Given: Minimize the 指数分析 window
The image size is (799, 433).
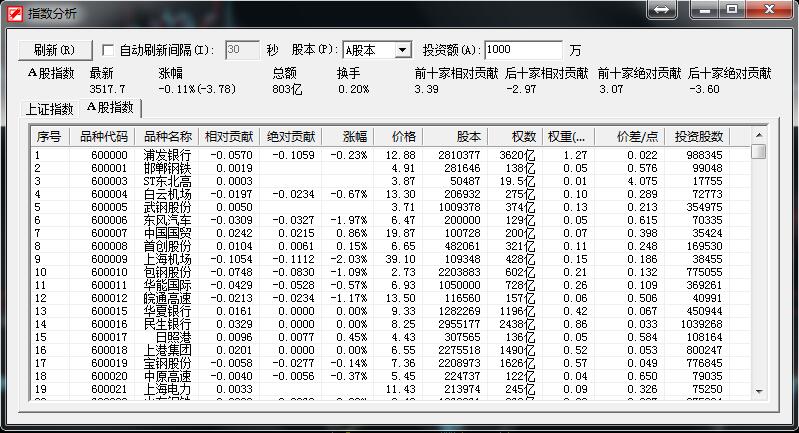Looking at the screenshot, I should (706, 10).
